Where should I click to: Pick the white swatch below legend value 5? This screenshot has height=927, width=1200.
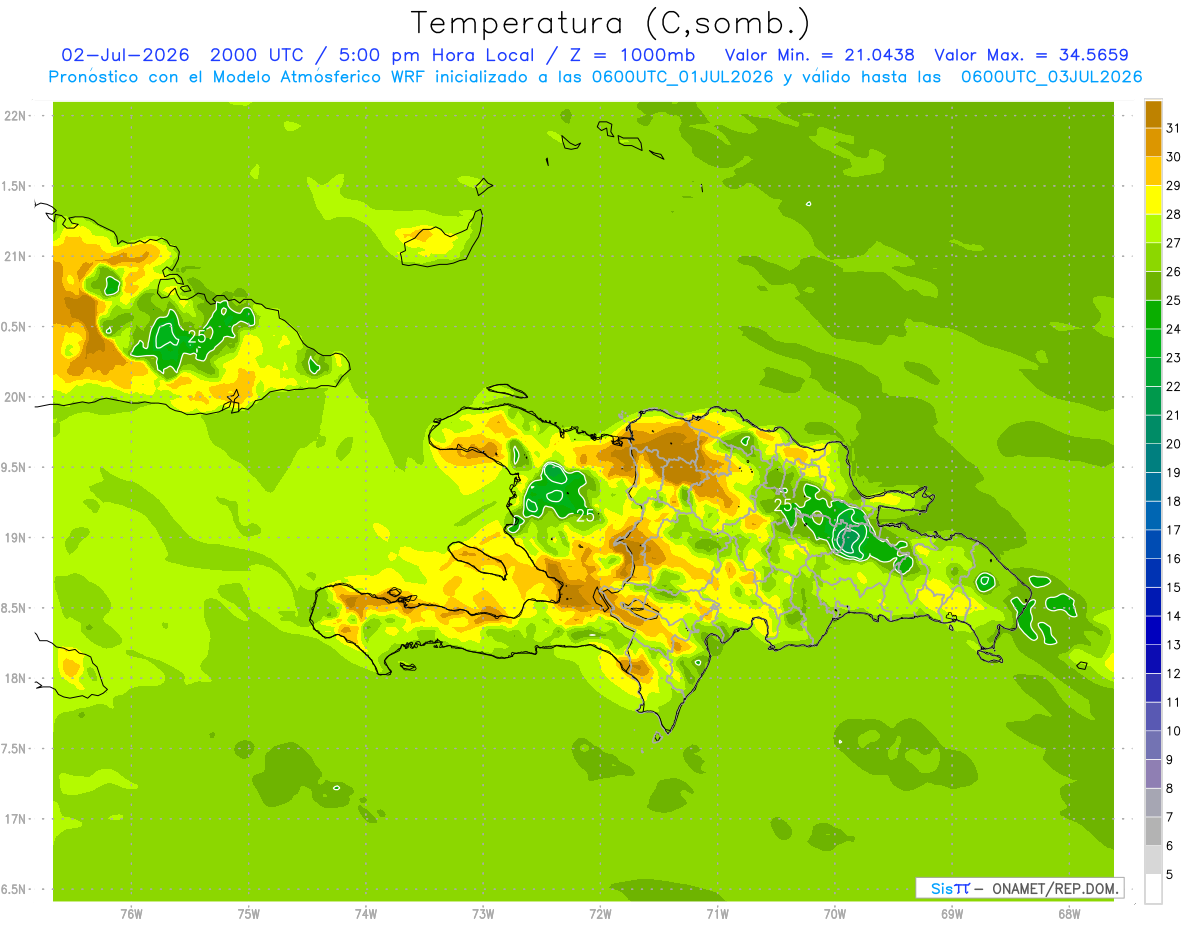point(1153,889)
